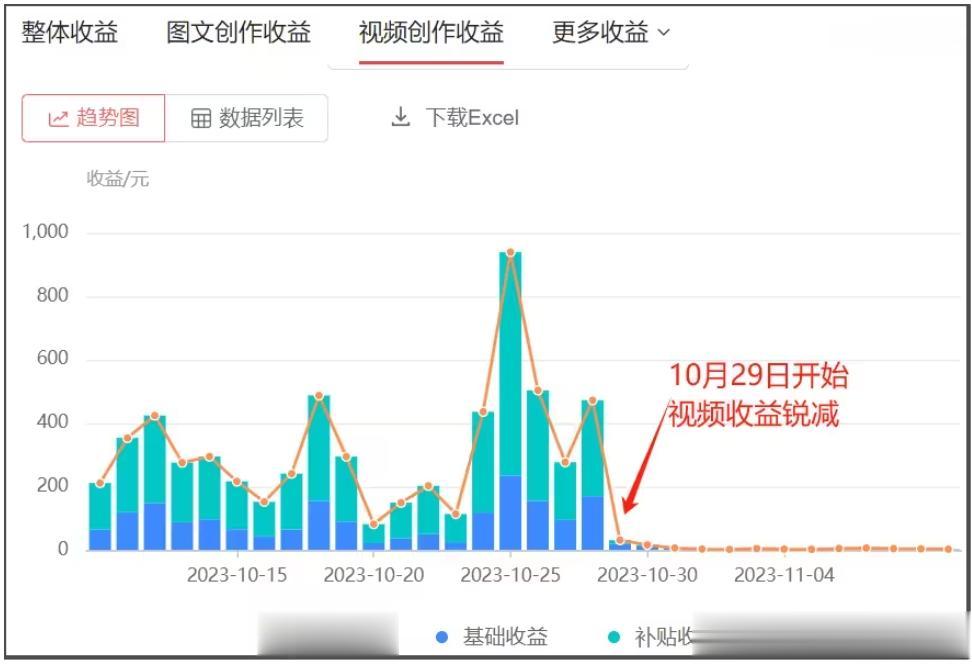The height and width of the screenshot is (666, 972).
Task: Click the 800 y-axis value
Action: (53, 295)
